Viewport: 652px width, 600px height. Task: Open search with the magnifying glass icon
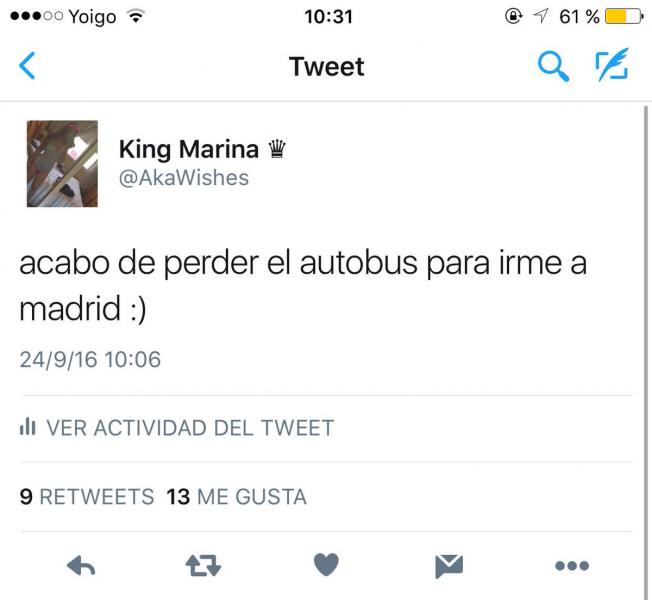(x=553, y=66)
